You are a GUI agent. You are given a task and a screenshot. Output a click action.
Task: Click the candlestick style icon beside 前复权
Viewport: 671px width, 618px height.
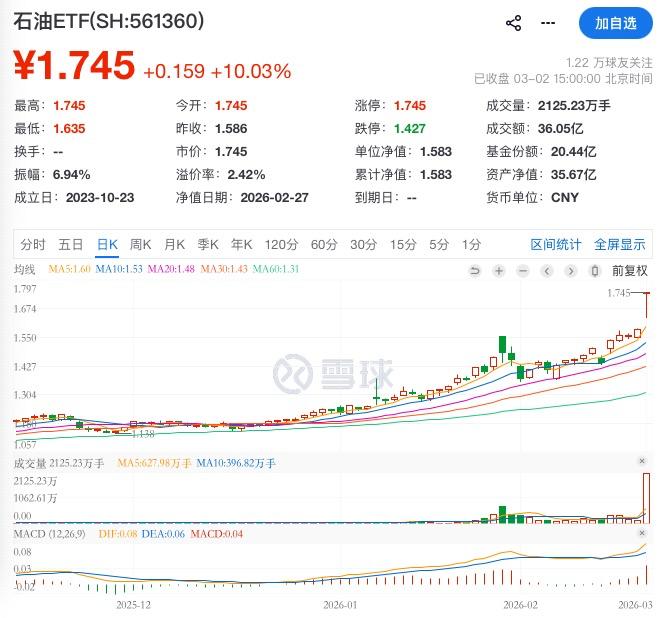[x=596, y=270]
